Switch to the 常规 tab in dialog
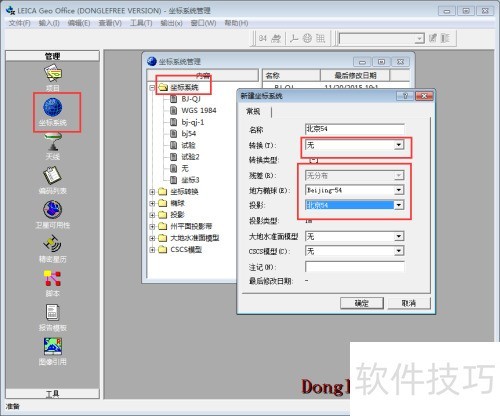The height and width of the screenshot is (416, 500). (253, 111)
